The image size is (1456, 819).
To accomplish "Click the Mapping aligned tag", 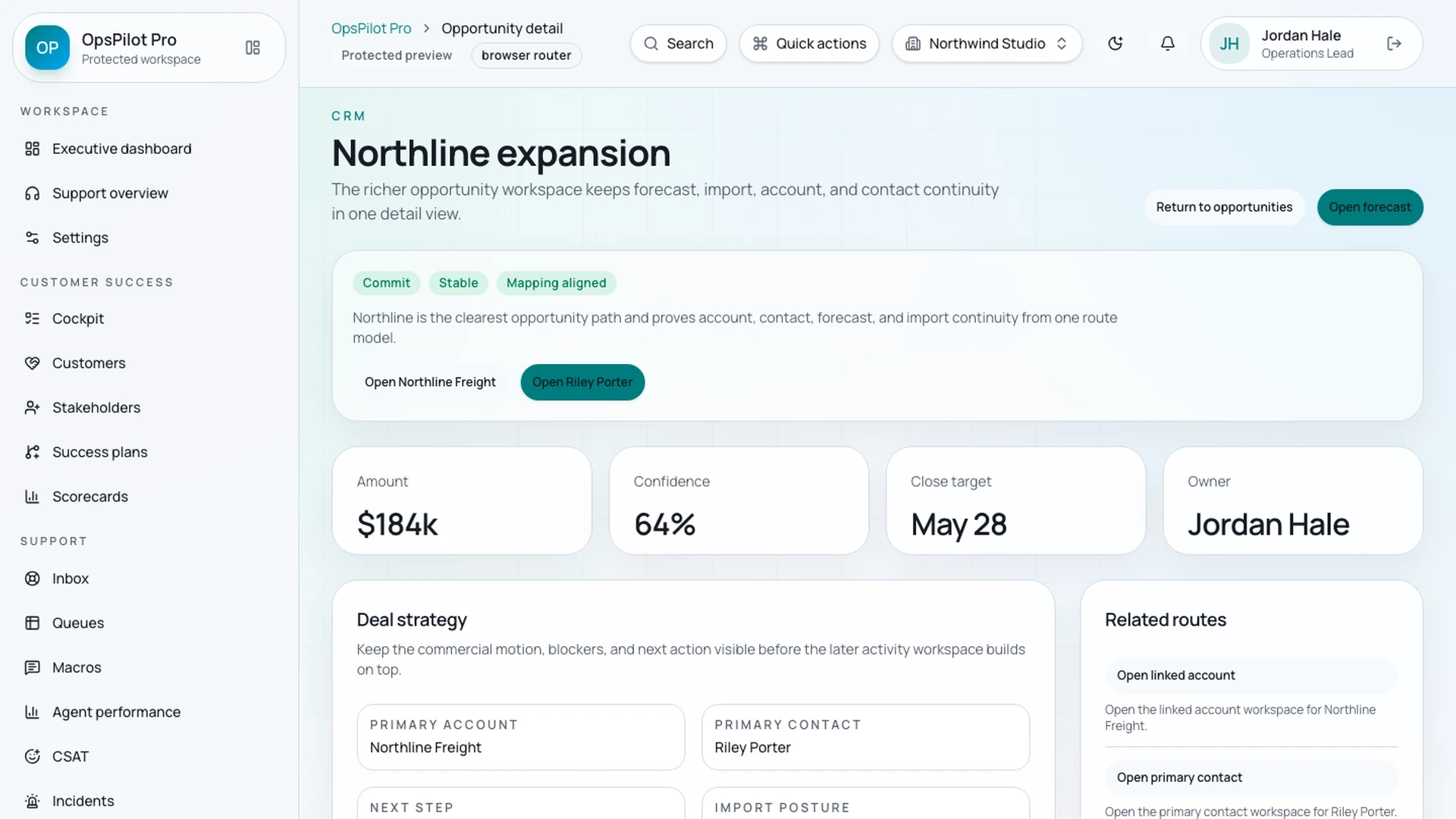I will (556, 283).
